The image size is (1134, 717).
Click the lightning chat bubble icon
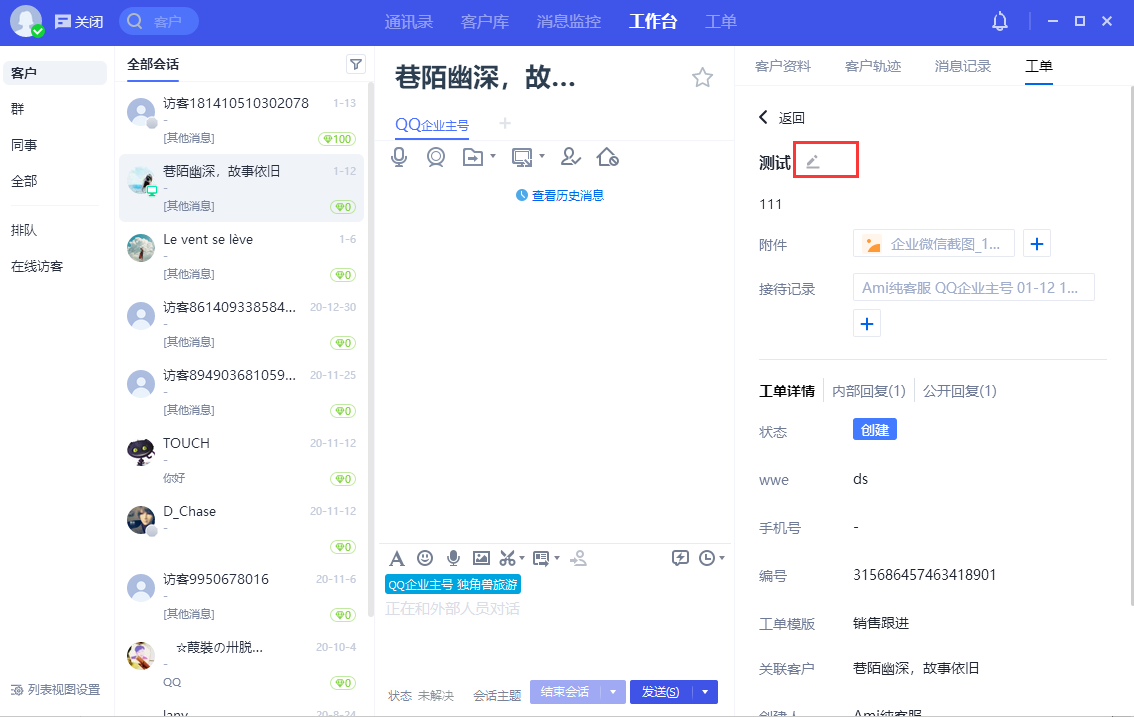[680, 558]
